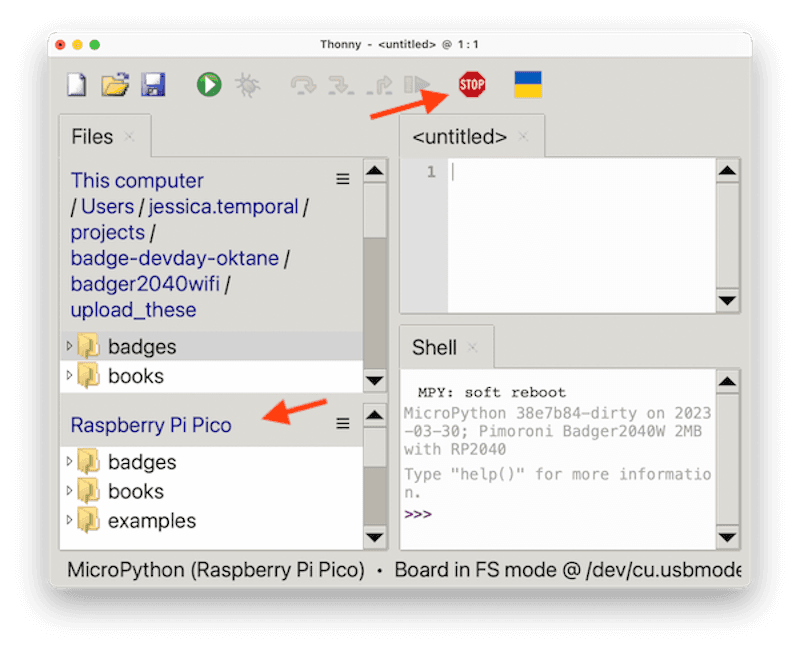Screen dimensions: 800x651
Task: Close the Shell tab
Action: 472,347
